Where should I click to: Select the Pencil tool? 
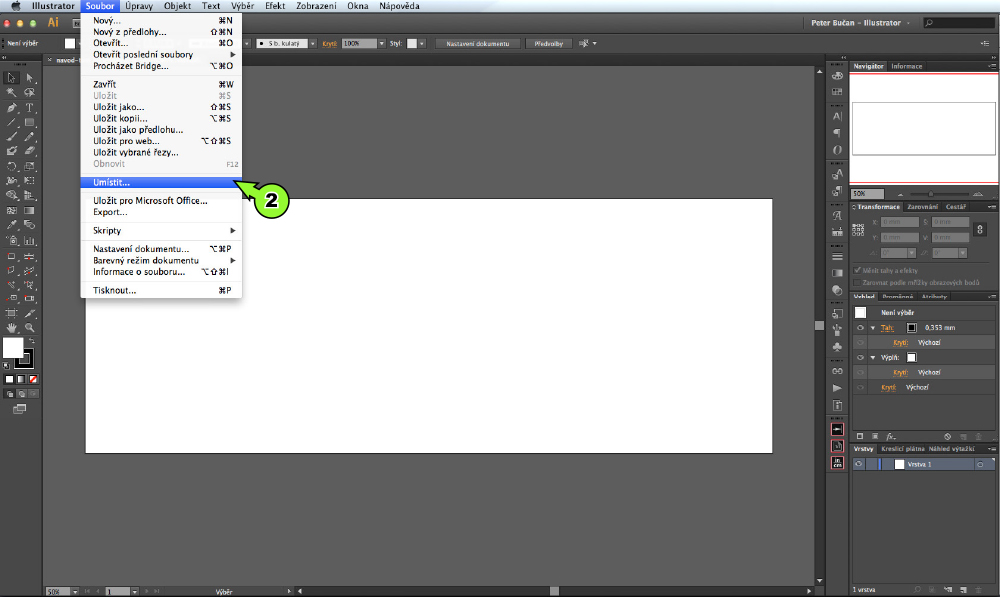tap(29, 136)
